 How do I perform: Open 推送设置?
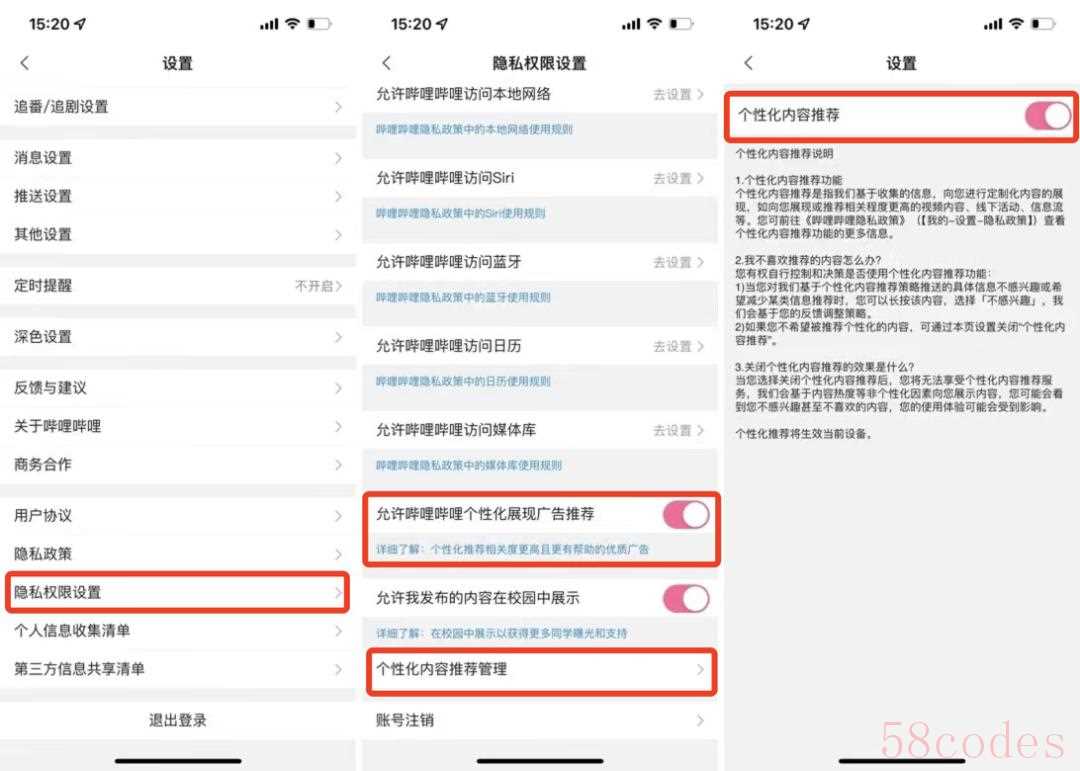178,196
